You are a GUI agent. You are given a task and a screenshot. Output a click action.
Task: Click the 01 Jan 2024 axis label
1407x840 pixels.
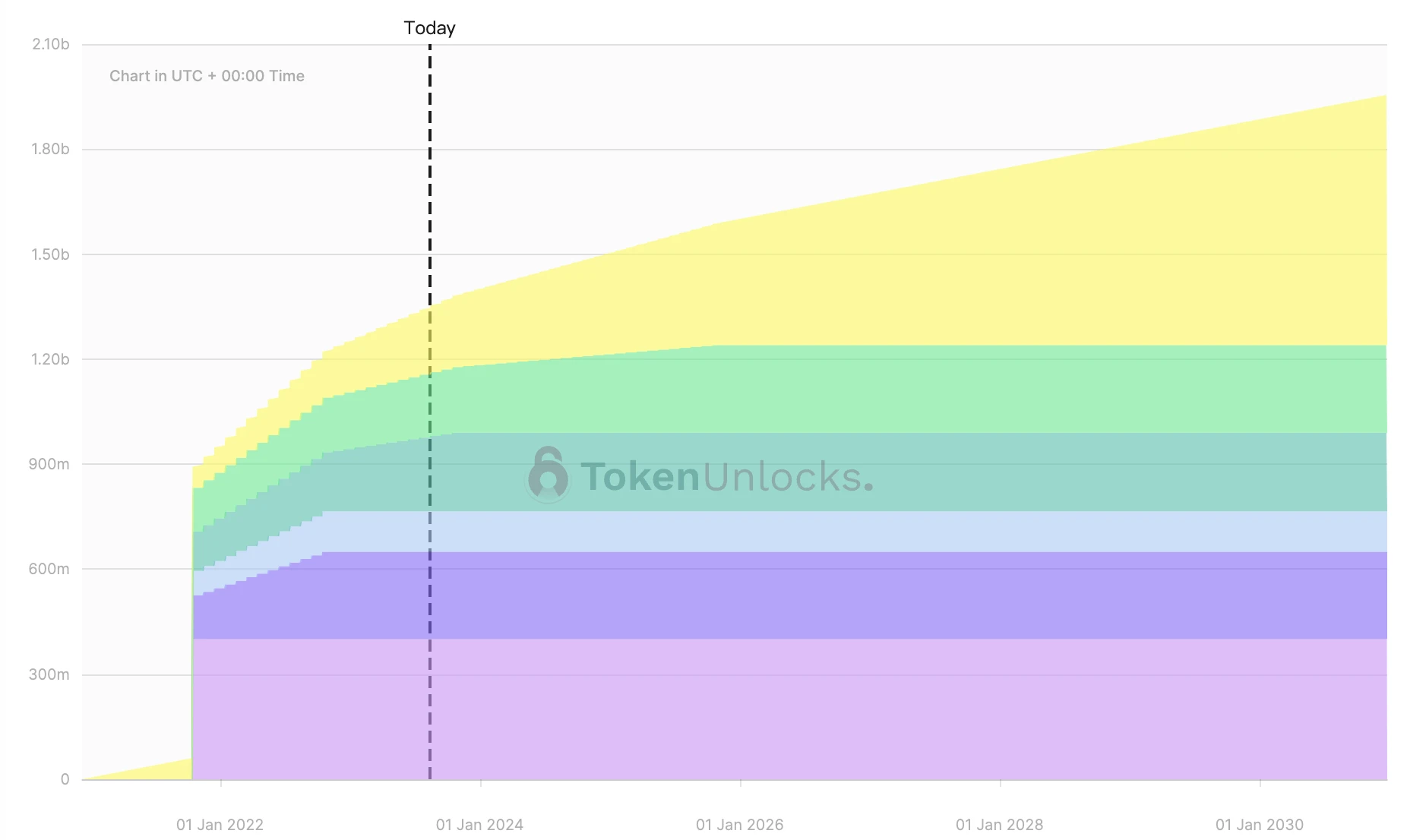pyautogui.click(x=479, y=825)
